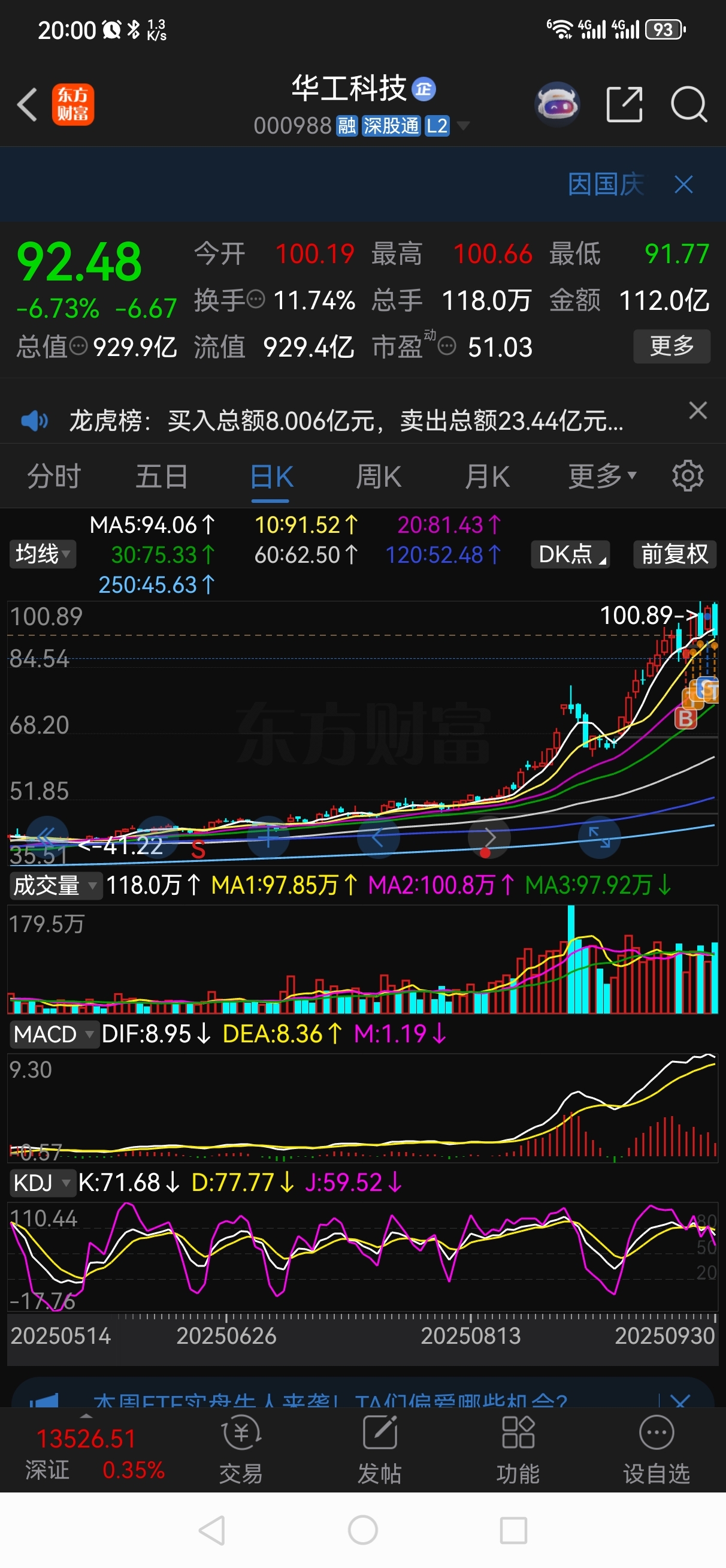This screenshot has height=1568, width=726.
Task: Tap the speaker announcement icon
Action: point(34,421)
